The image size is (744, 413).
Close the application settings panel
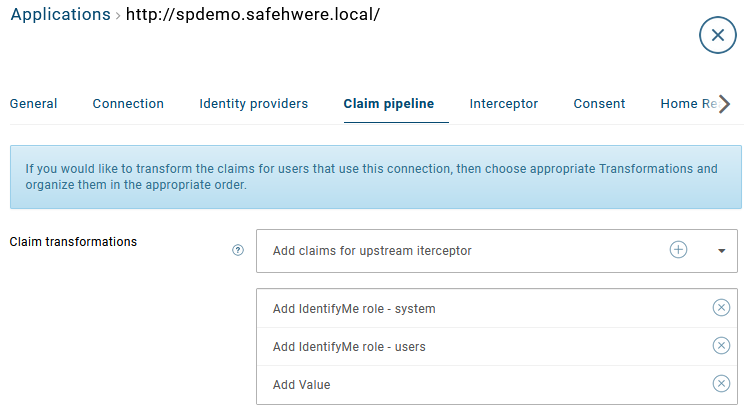(x=717, y=35)
